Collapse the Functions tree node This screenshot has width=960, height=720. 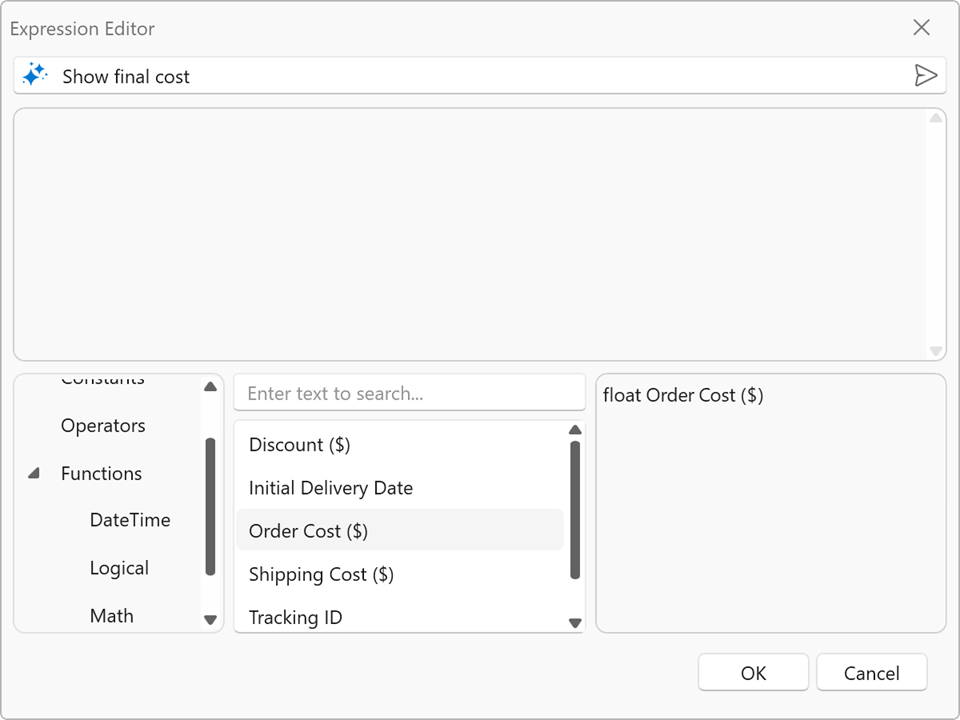34,473
